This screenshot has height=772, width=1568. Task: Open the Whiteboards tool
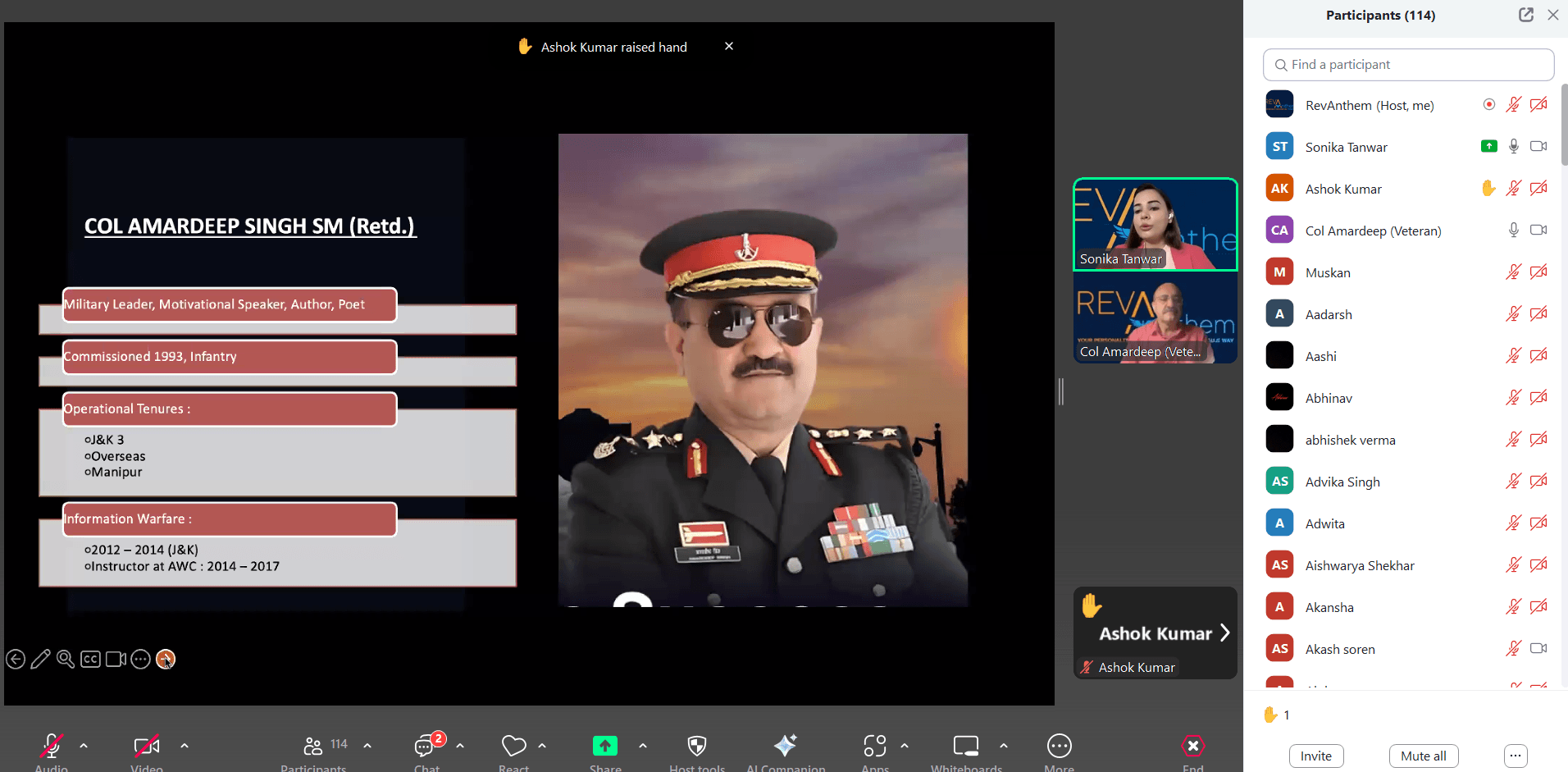coord(965,747)
